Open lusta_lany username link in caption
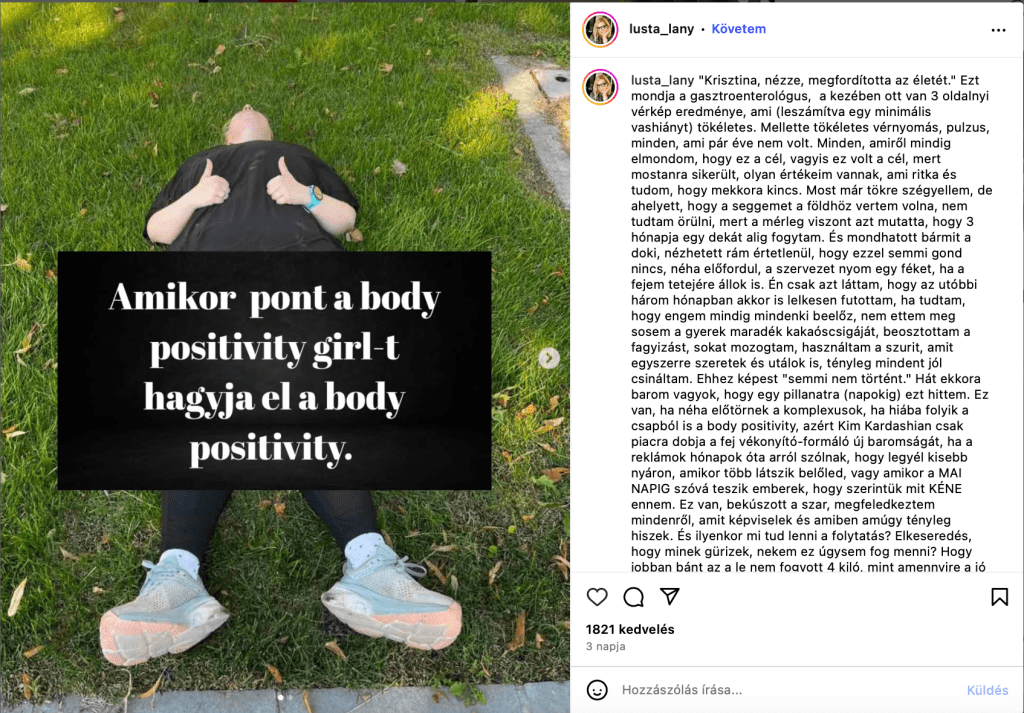1024x713 pixels. click(x=662, y=80)
